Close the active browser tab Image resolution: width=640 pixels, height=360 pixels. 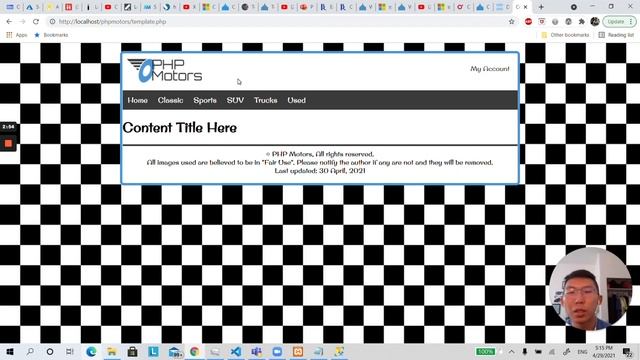pos(525,7)
